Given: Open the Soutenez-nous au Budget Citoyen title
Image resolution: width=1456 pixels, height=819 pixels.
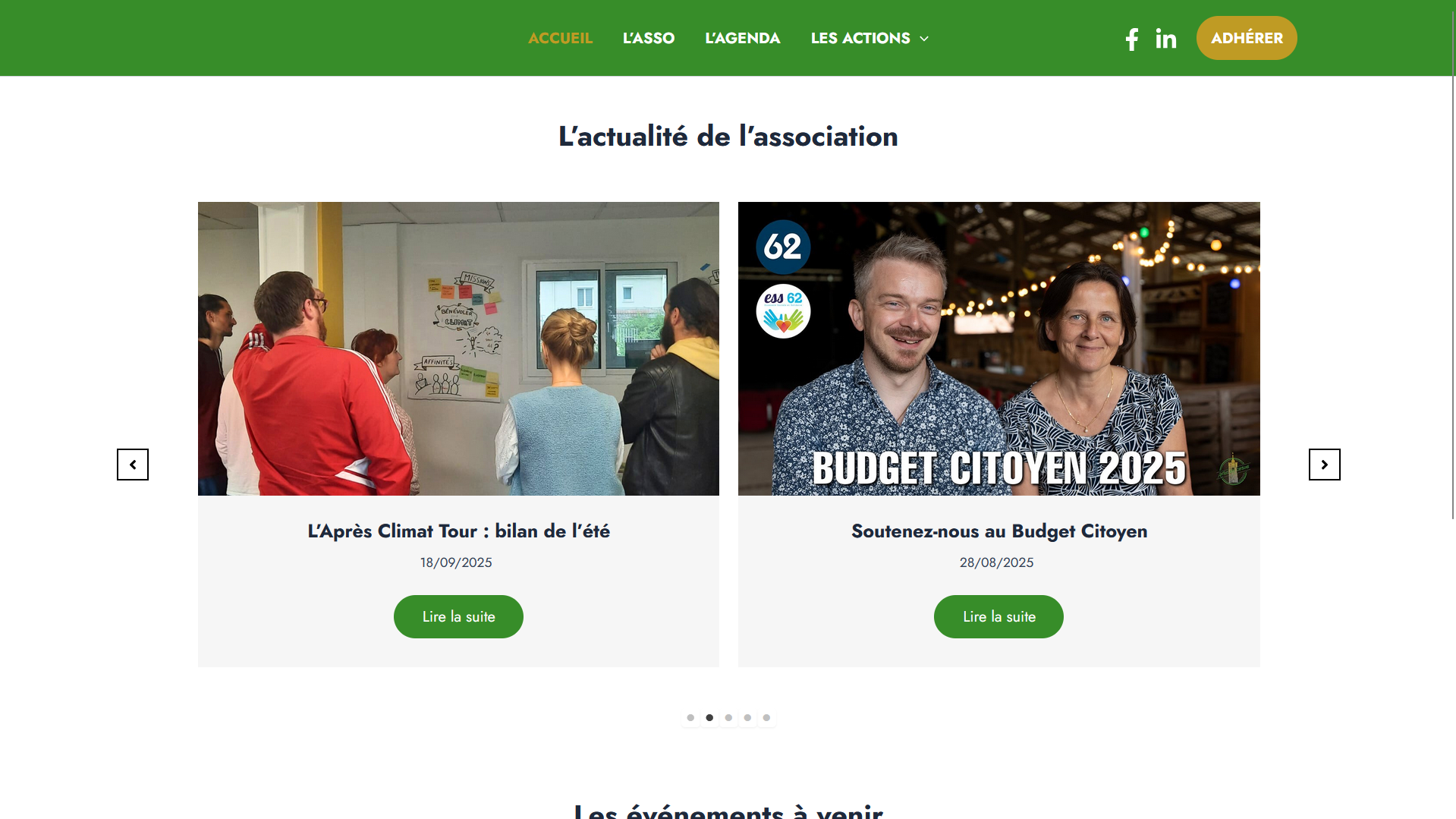Looking at the screenshot, I should [x=998, y=531].
